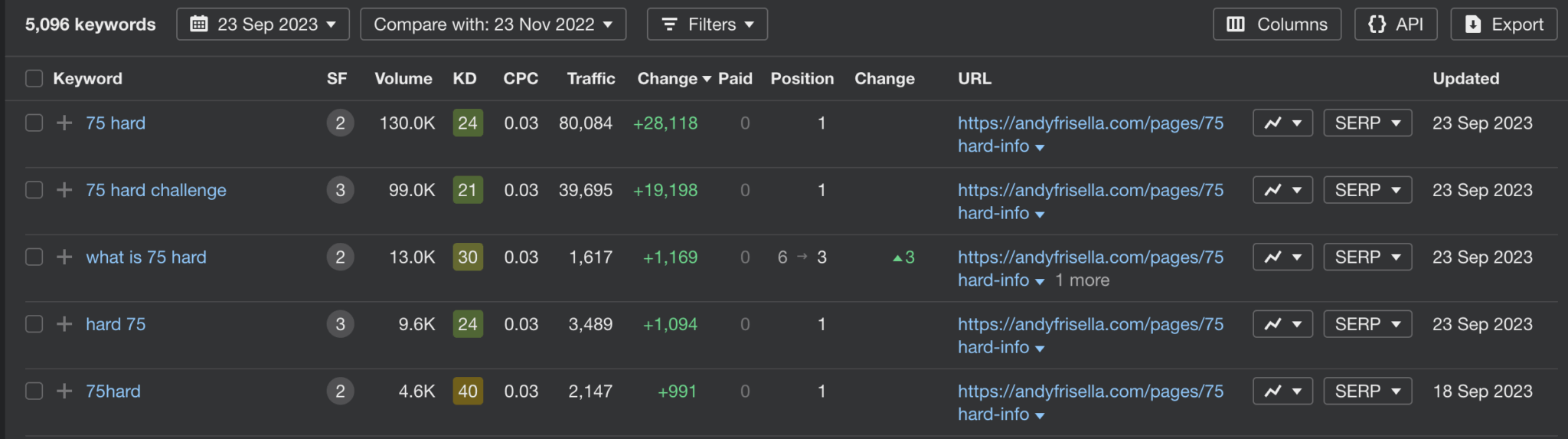Open the Filters menu

pos(707,25)
